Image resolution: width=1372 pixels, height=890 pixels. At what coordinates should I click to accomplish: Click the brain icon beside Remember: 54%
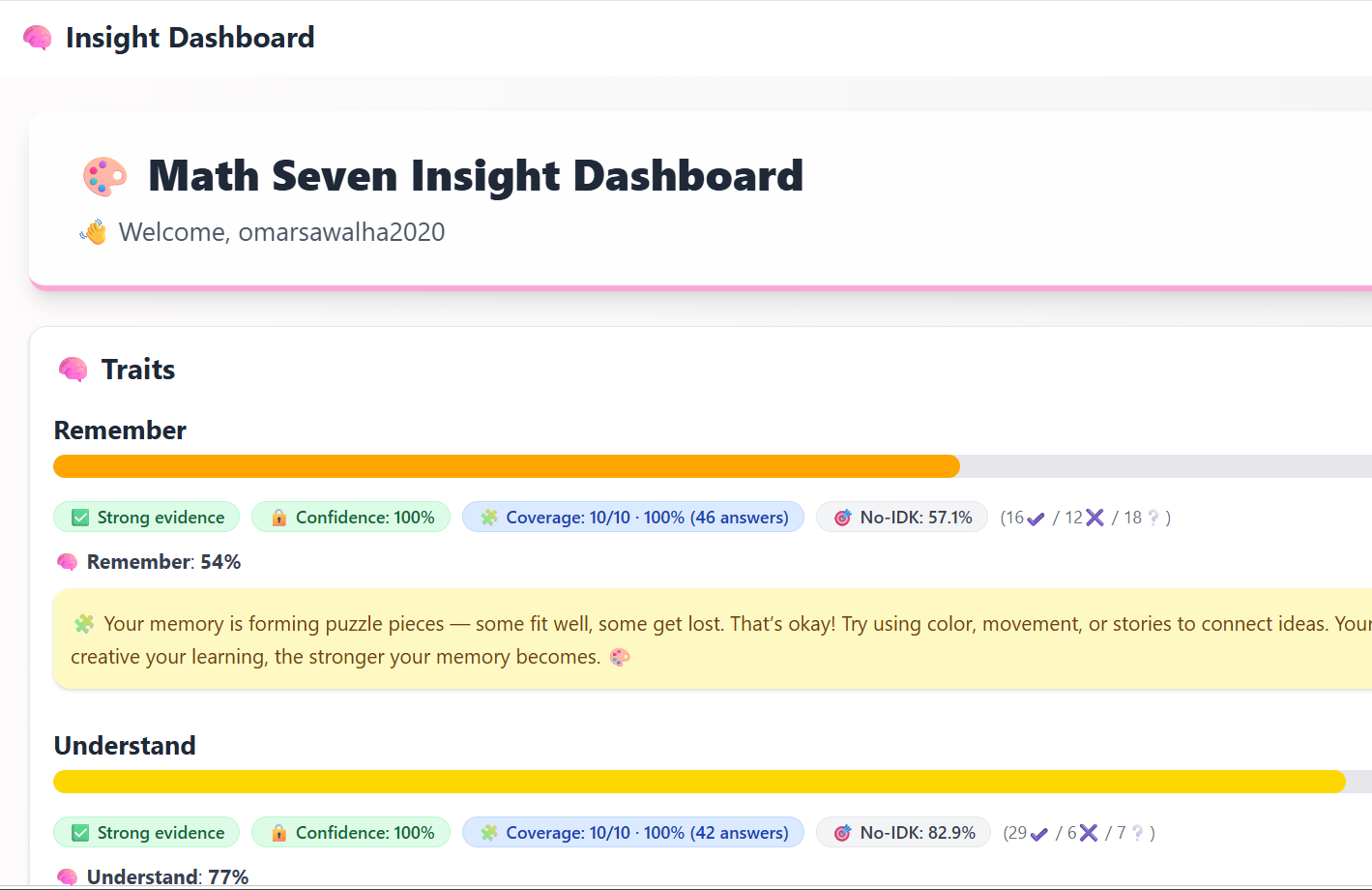67,562
